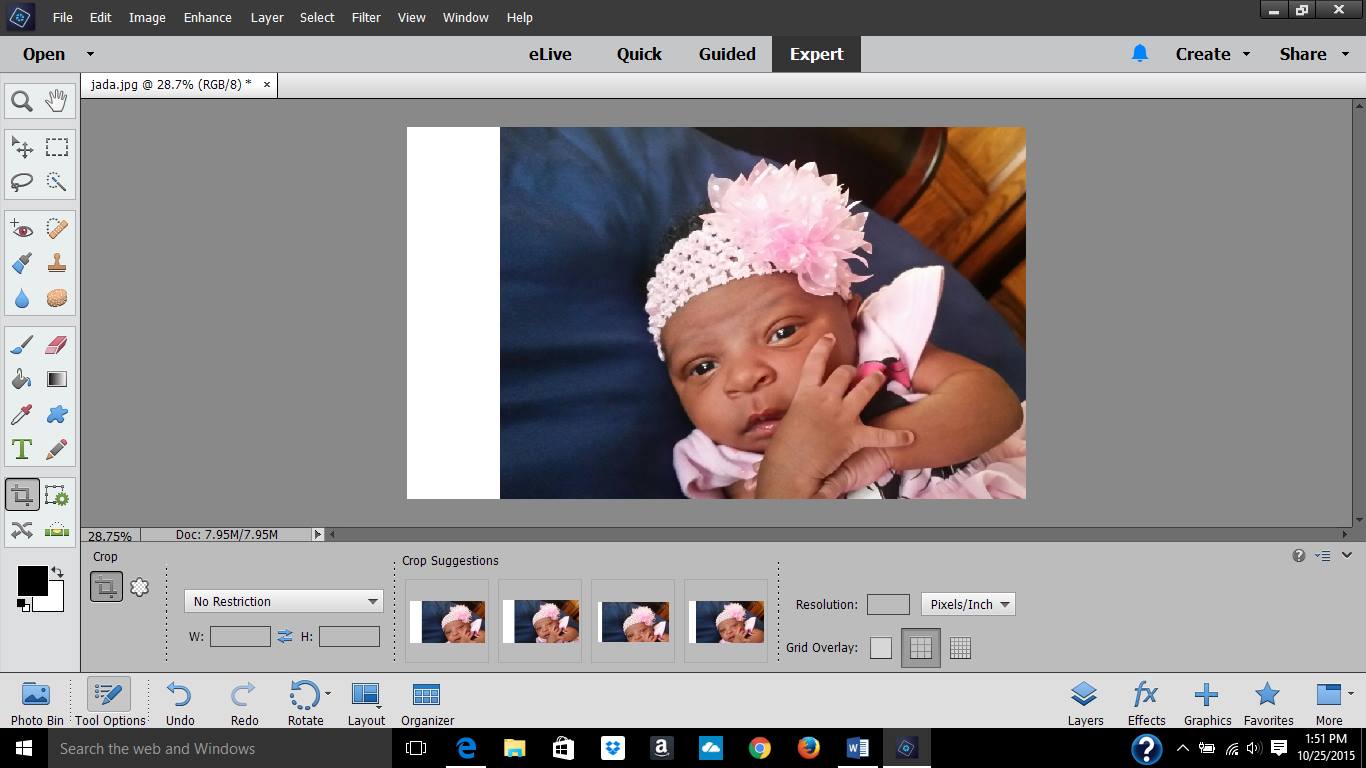Image resolution: width=1366 pixels, height=768 pixels.
Task: Select the Horizontal Type tool
Action: coord(22,449)
